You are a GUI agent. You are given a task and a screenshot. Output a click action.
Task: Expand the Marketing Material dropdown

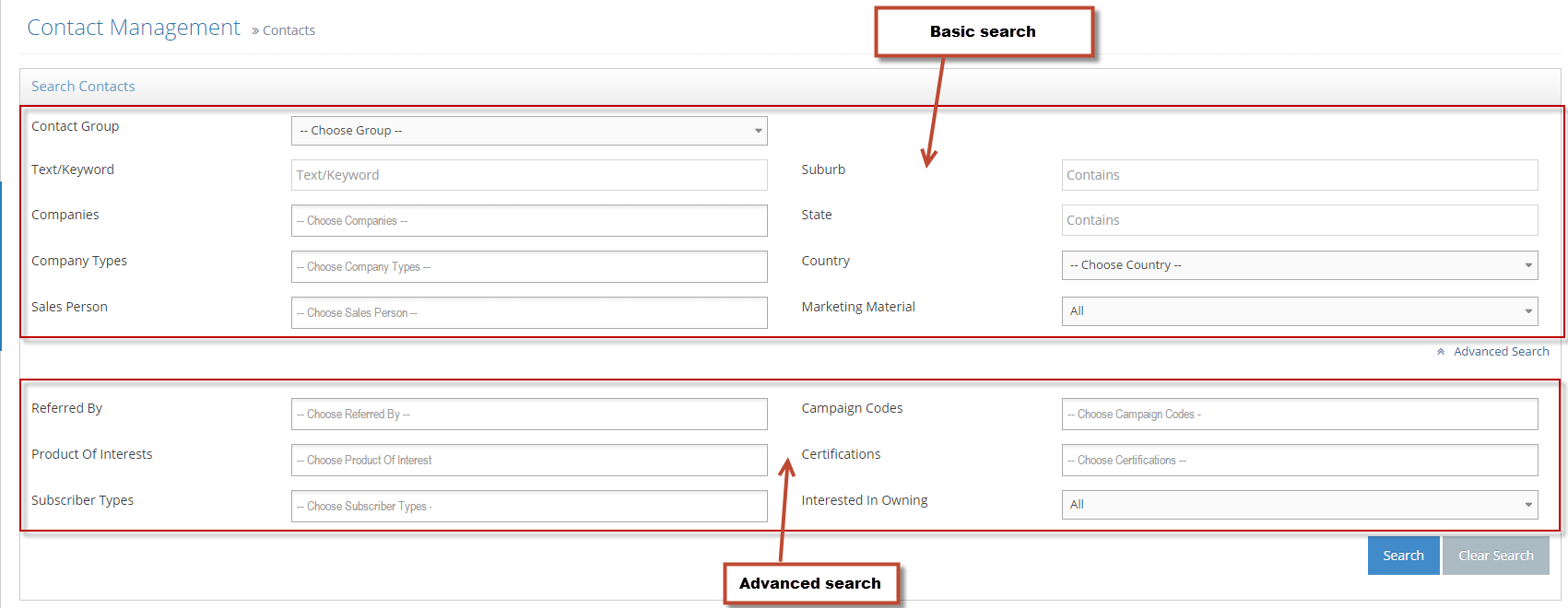(1299, 311)
